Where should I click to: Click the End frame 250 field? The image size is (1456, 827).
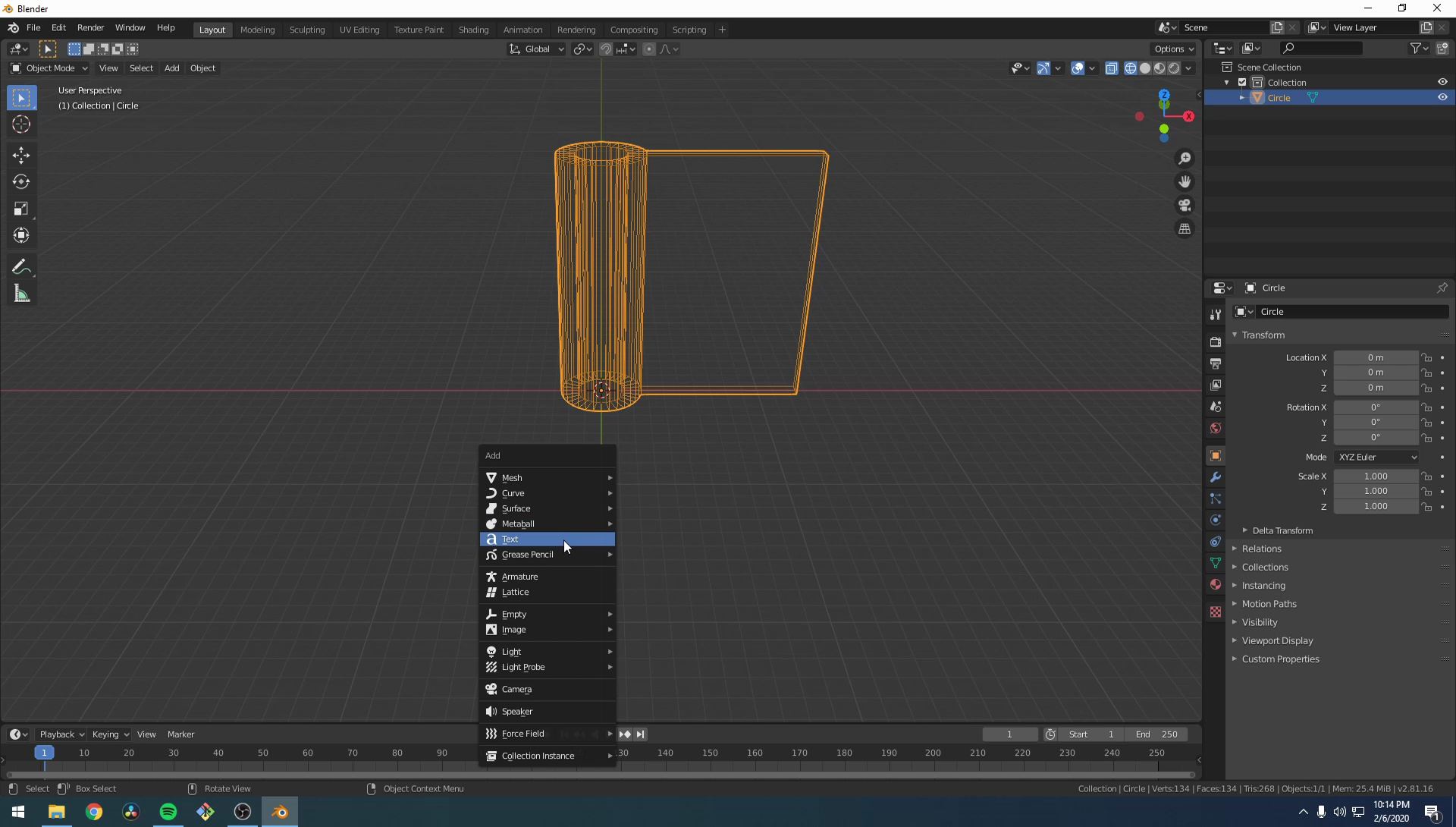(x=1157, y=734)
